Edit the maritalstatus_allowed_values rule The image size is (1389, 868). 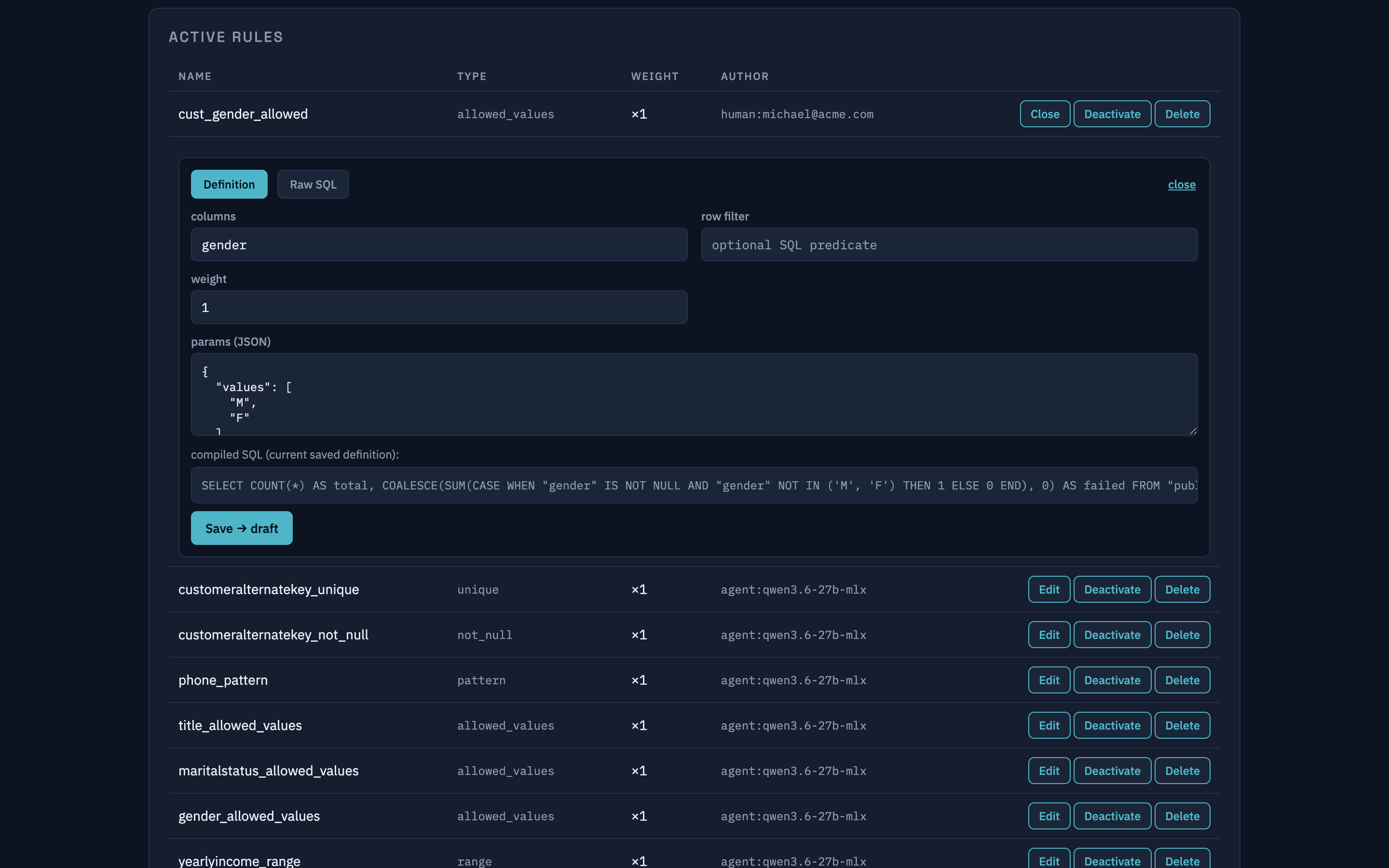[1049, 771]
